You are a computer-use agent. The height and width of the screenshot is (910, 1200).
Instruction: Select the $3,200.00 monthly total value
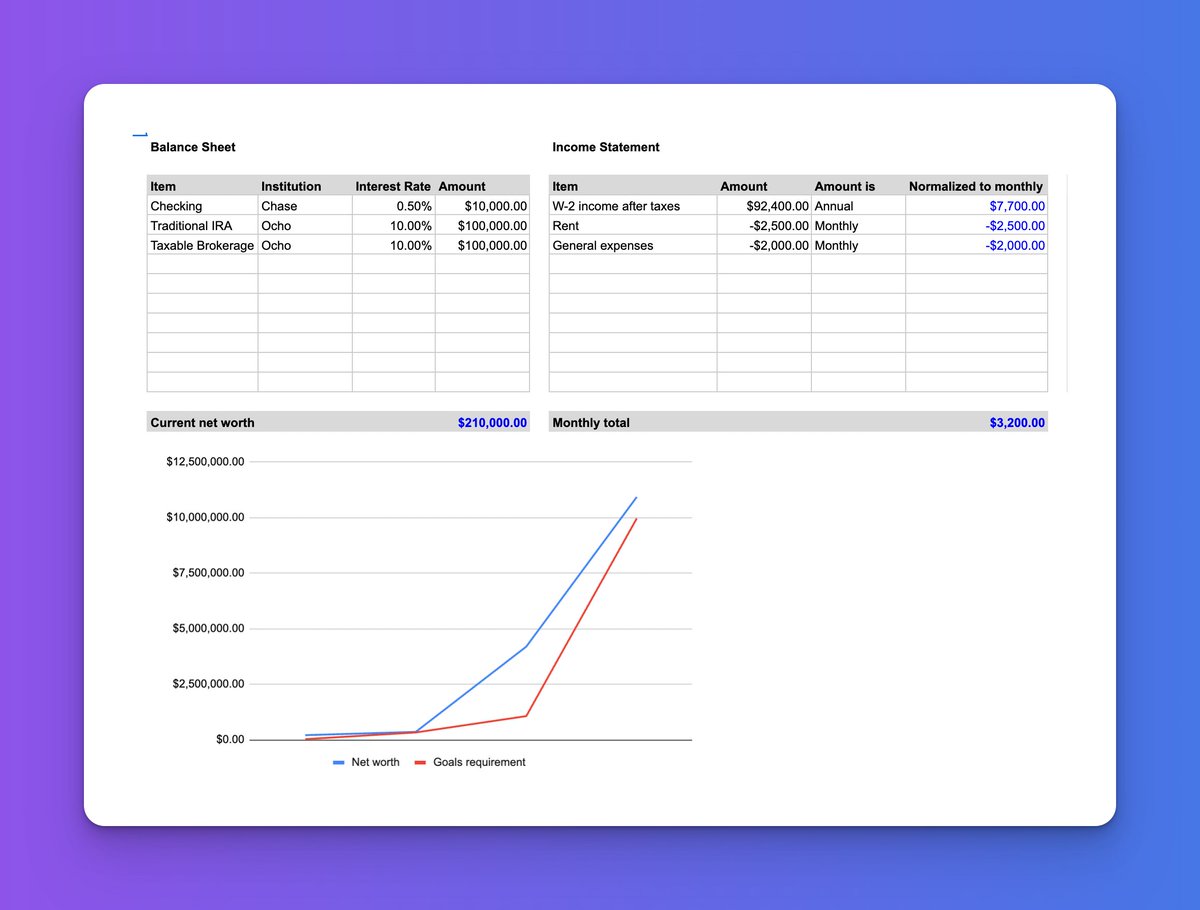[1017, 423]
